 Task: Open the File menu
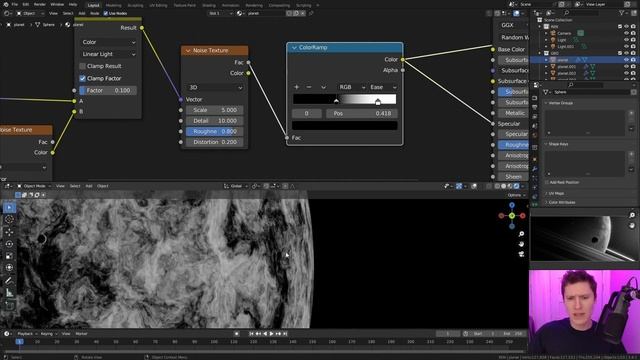pos(15,4)
